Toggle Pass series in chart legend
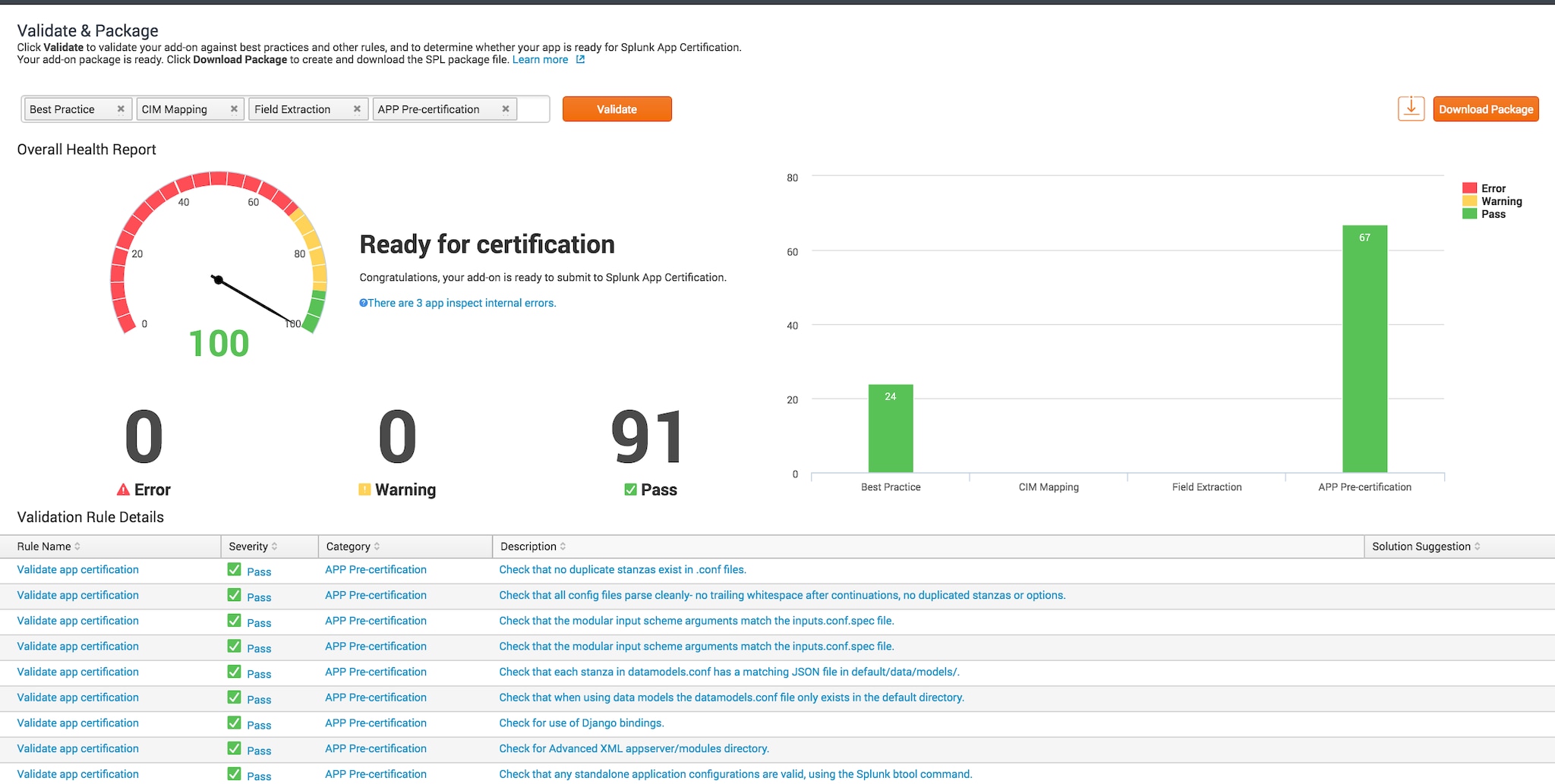 coord(1484,214)
